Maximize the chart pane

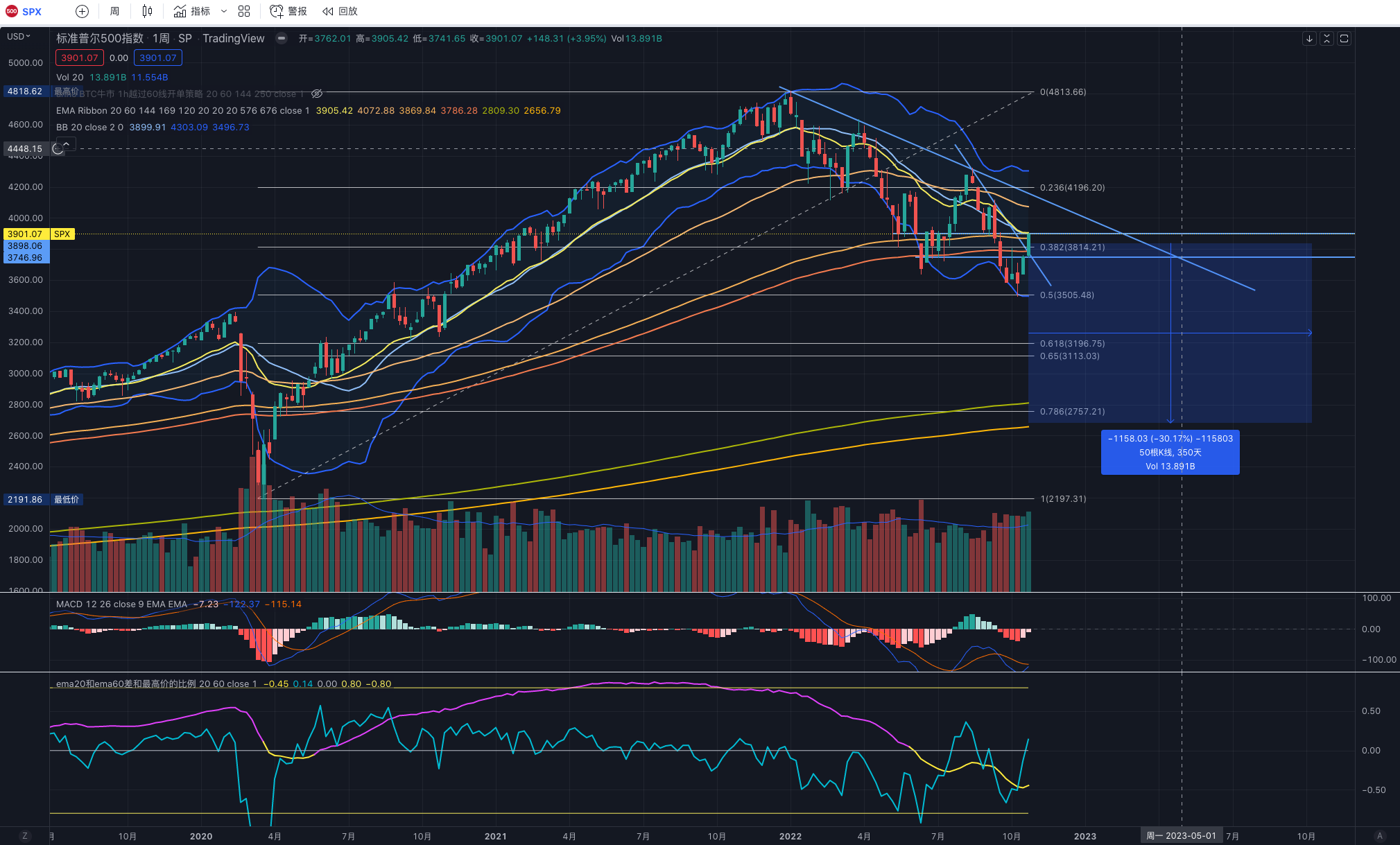1344,39
